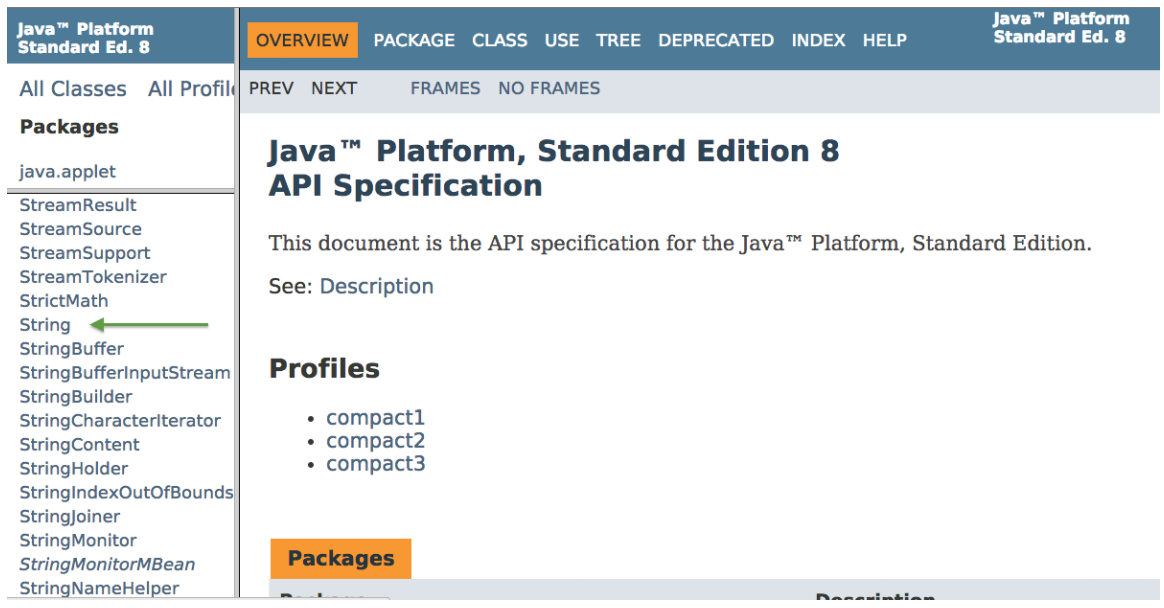
Task: Open the String class link
Action: pyautogui.click(x=45, y=325)
